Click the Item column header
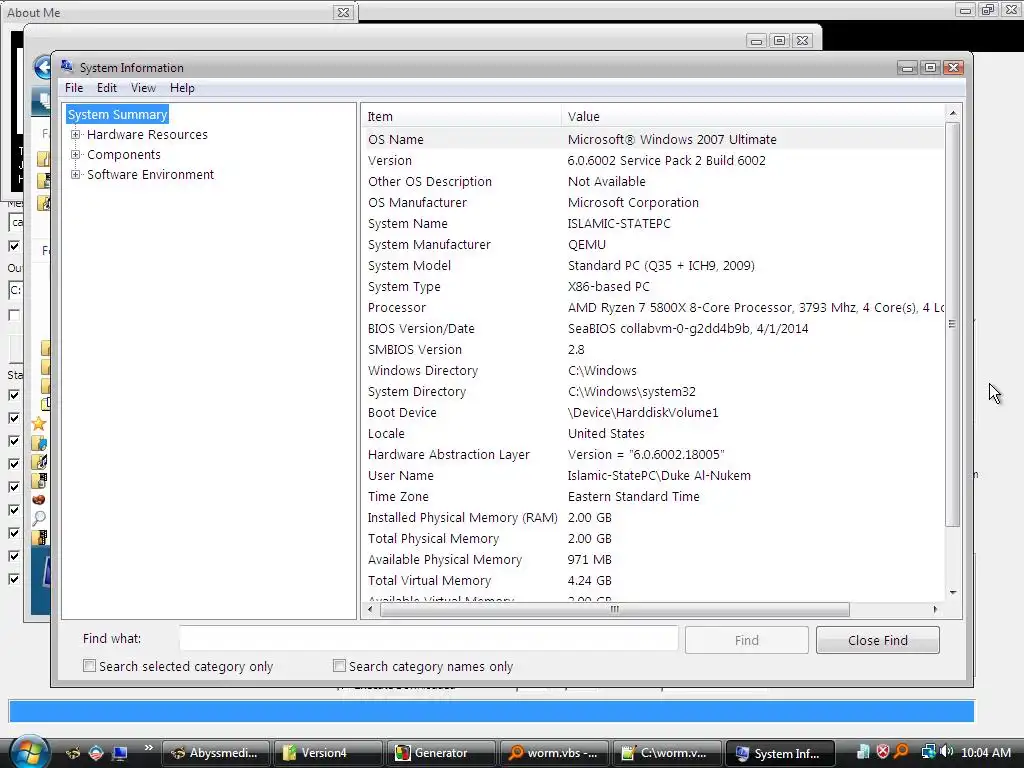 (461, 116)
